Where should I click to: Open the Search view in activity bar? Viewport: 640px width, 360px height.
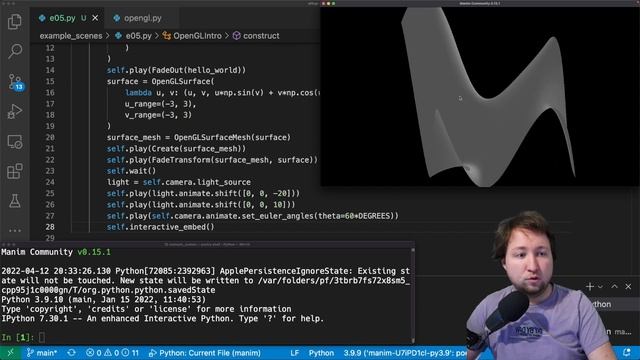(x=15, y=51)
